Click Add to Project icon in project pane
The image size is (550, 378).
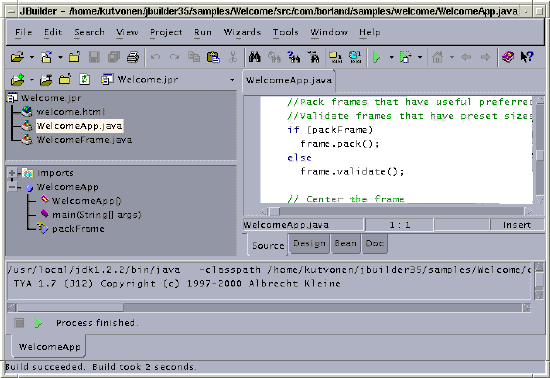click(x=17, y=80)
